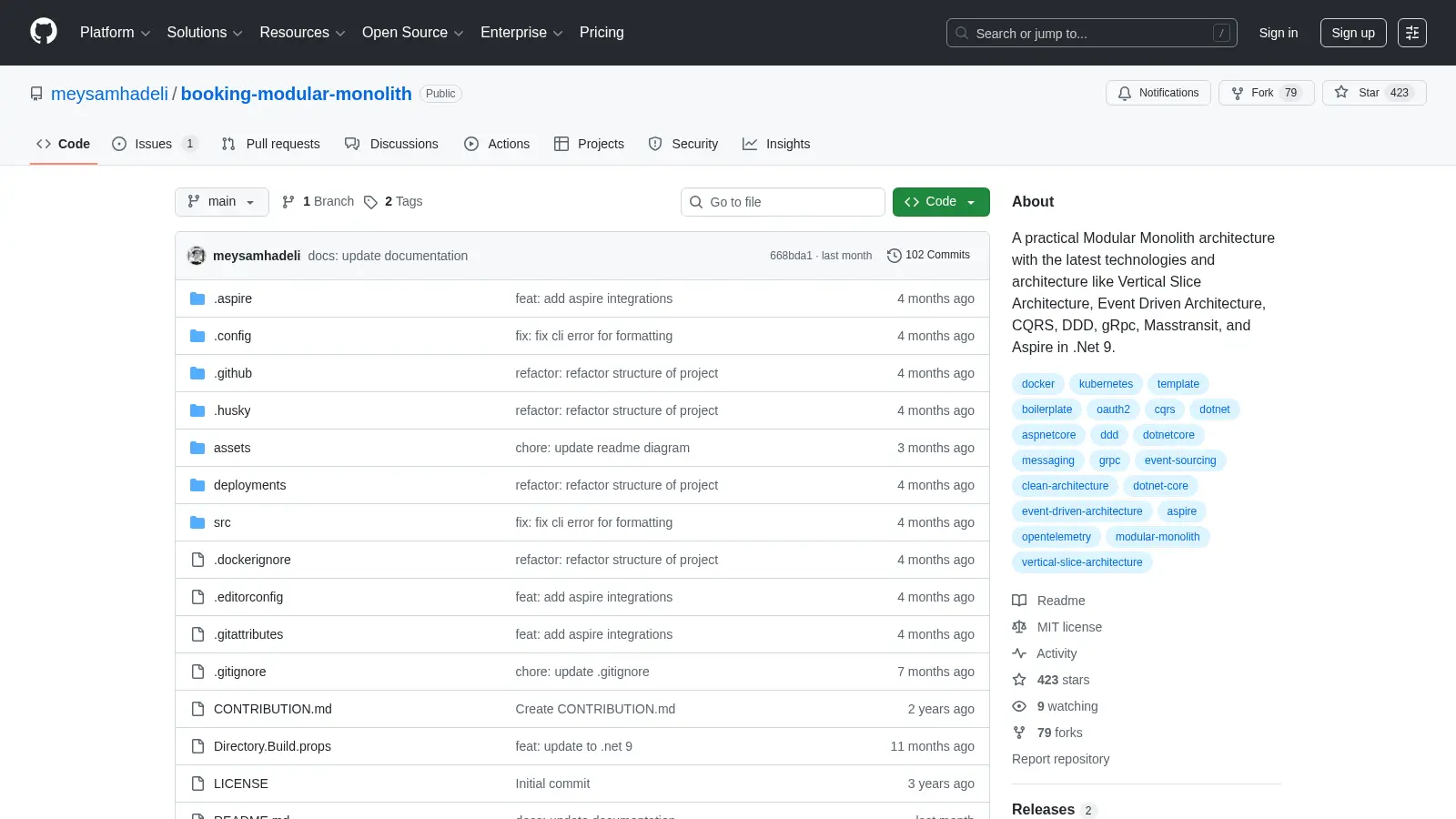Switch to the Pull requests tab

pos(270,144)
